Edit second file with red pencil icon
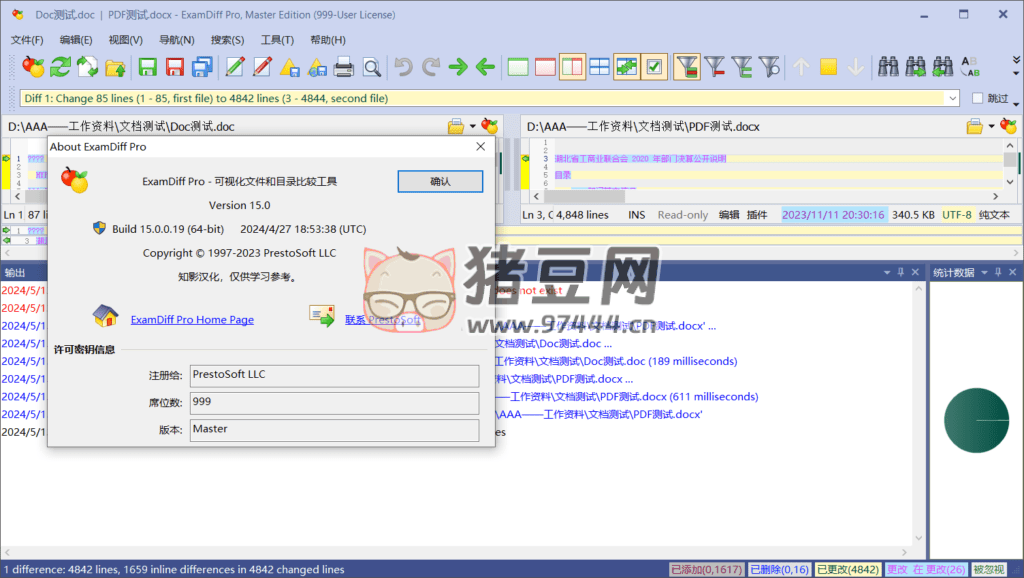1024x578 pixels. (262, 67)
